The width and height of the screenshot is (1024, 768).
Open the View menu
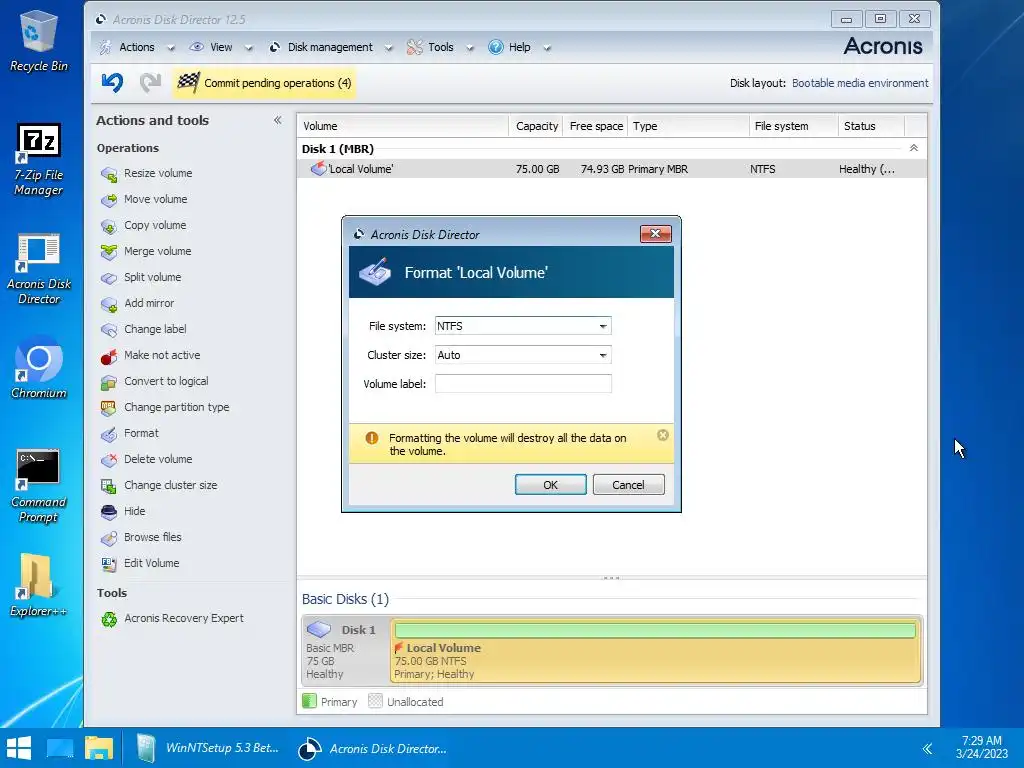tap(220, 47)
